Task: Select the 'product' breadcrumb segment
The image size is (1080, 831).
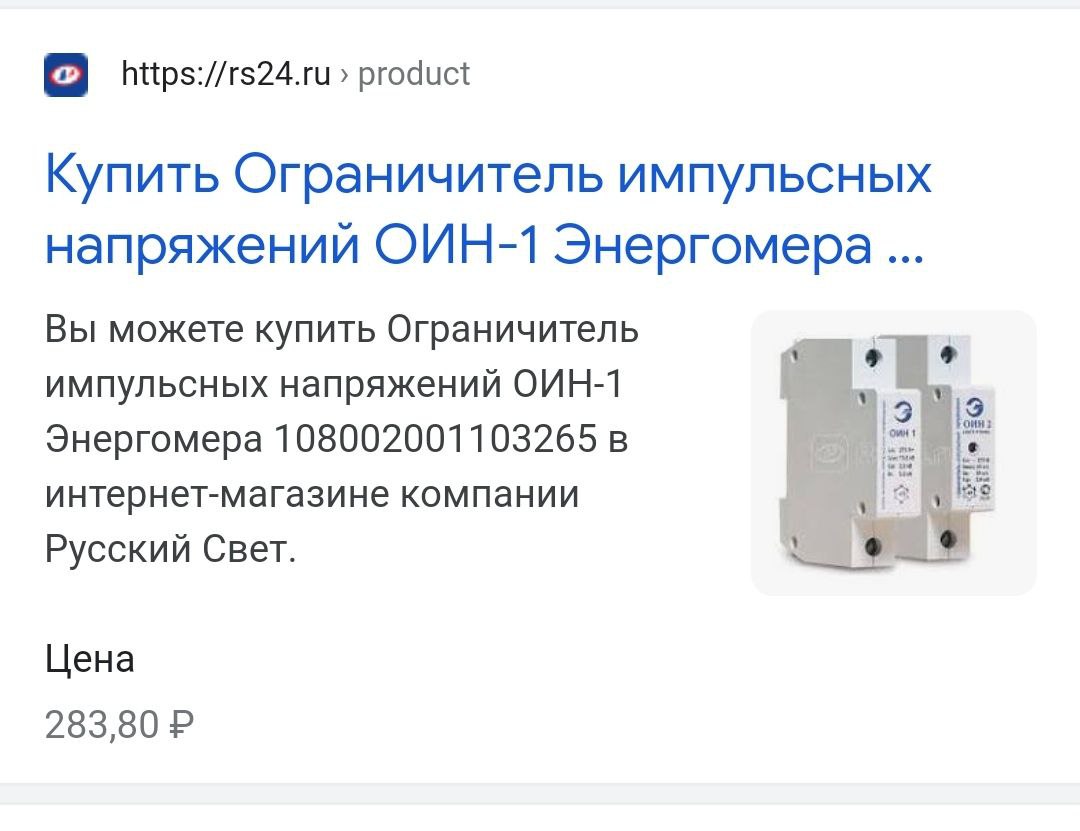Action: coord(414,74)
